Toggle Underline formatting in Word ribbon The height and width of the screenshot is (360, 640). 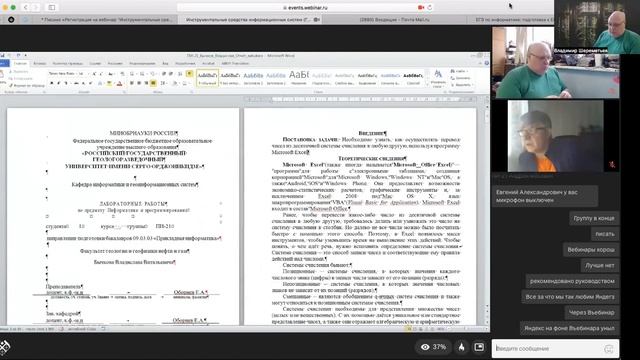click(66, 83)
